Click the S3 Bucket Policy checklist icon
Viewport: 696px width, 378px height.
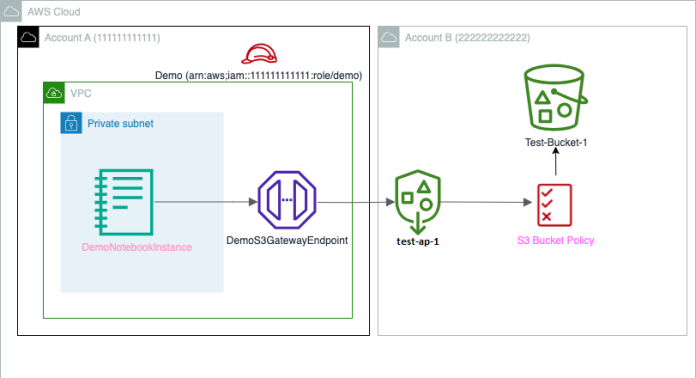coord(555,205)
